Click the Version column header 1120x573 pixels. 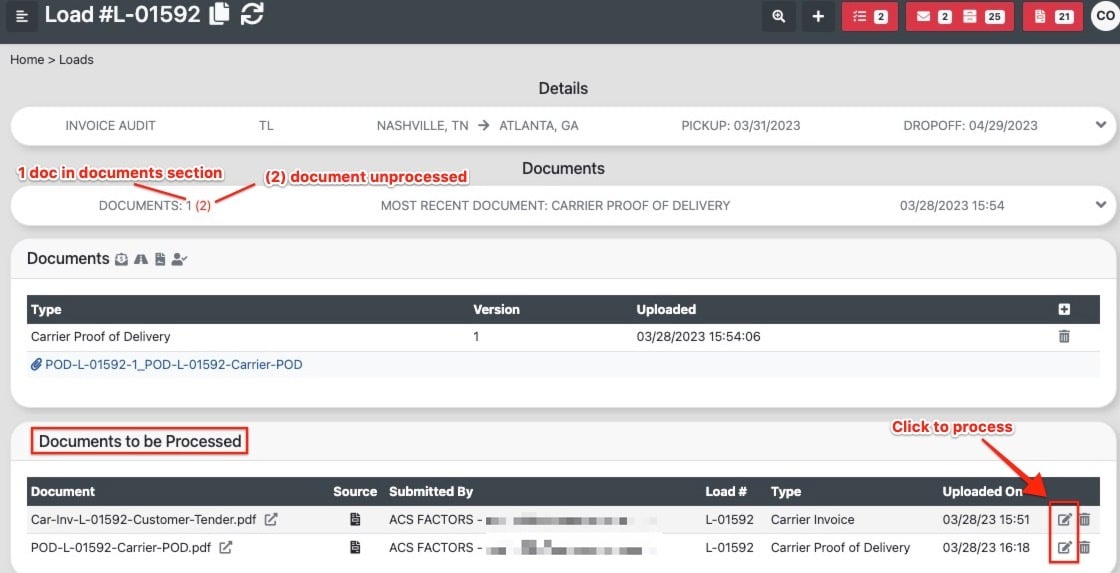(496, 309)
